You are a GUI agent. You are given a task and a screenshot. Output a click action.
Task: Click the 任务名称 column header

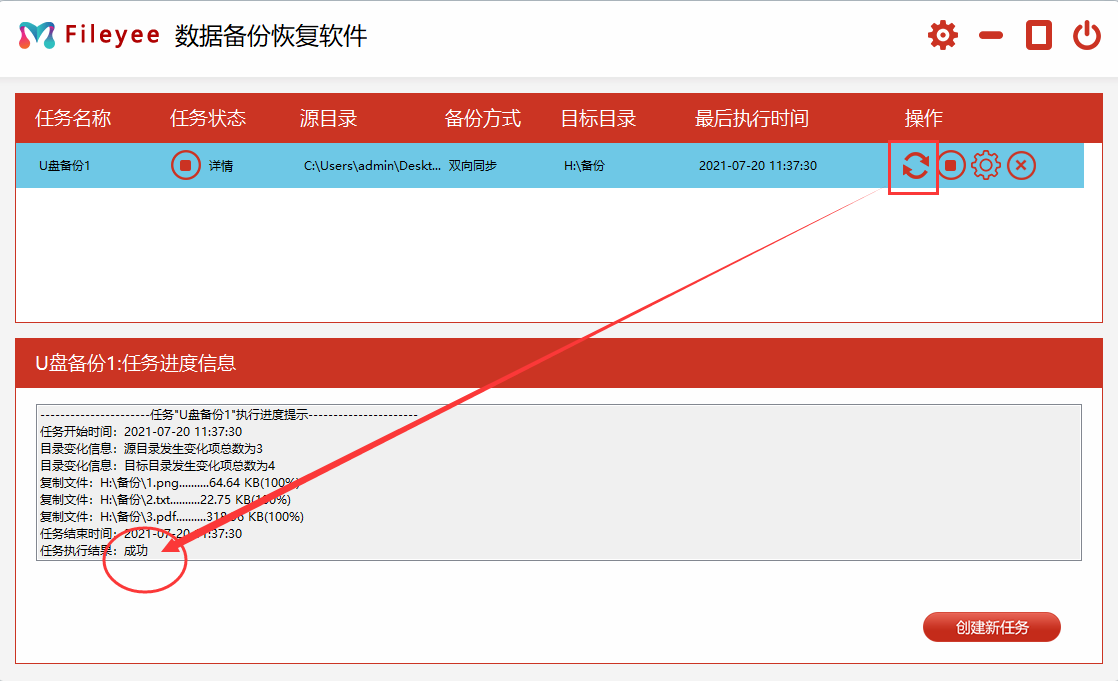[73, 118]
